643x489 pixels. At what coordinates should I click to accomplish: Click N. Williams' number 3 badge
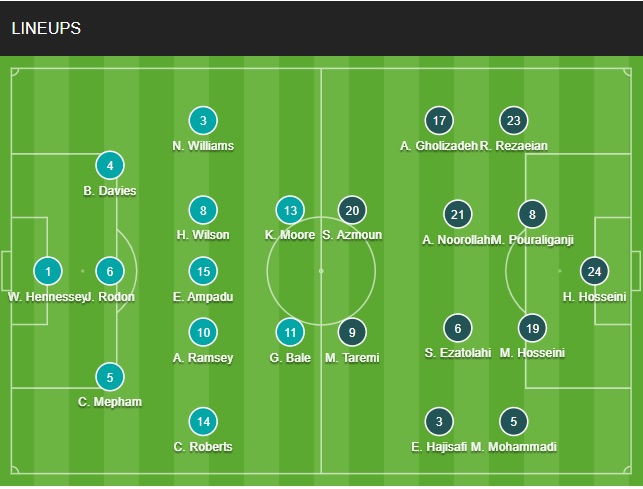[x=203, y=121]
